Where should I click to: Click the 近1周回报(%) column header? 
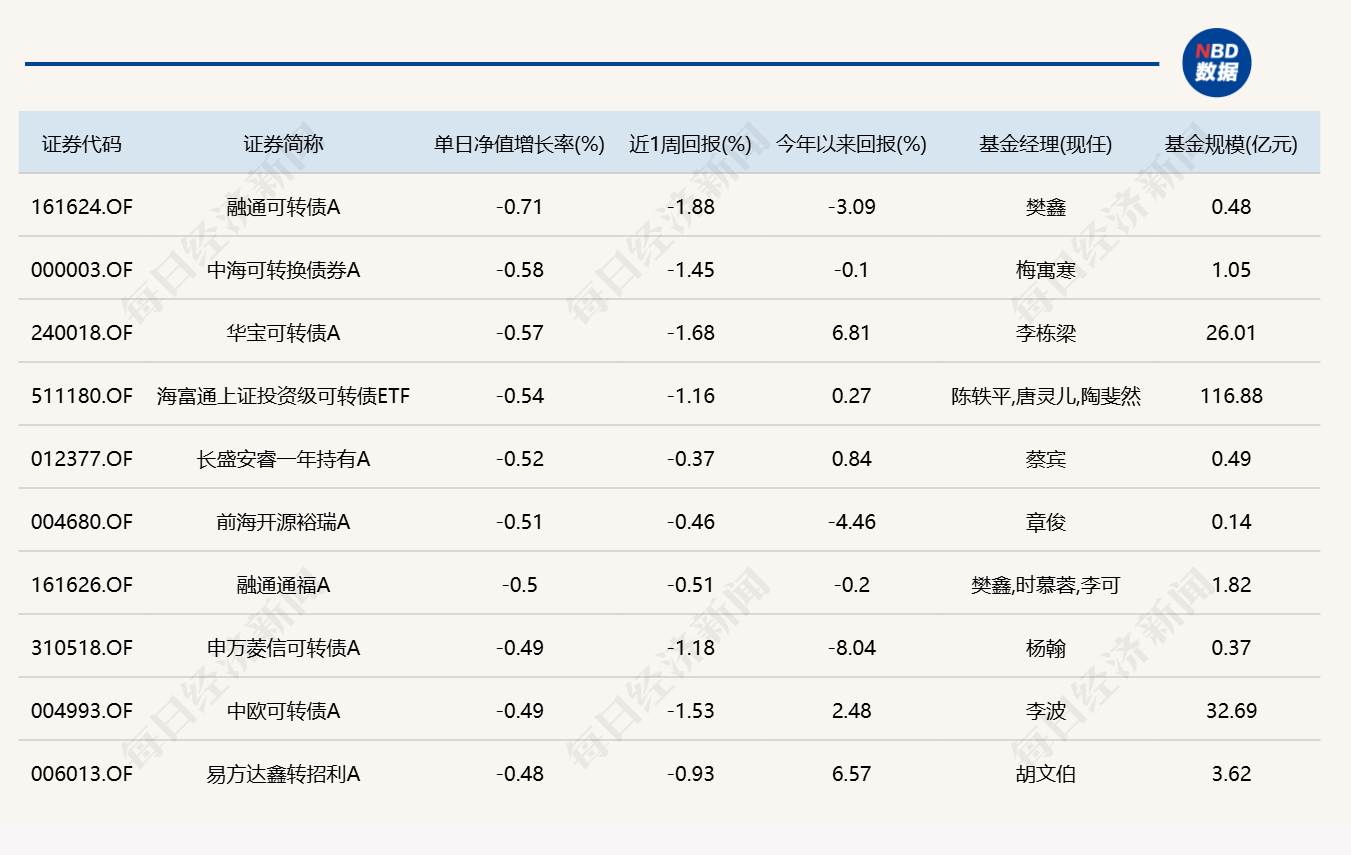pyautogui.click(x=690, y=144)
